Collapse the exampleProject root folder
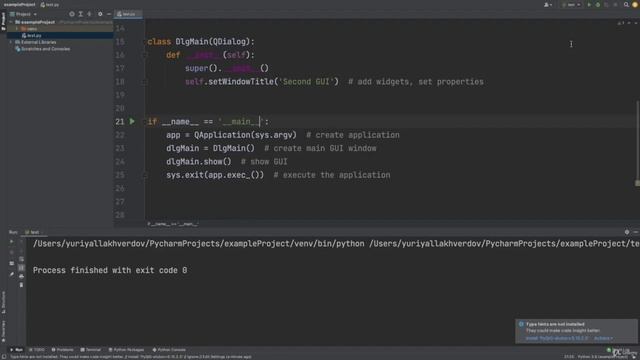The image size is (640, 360). (11, 22)
